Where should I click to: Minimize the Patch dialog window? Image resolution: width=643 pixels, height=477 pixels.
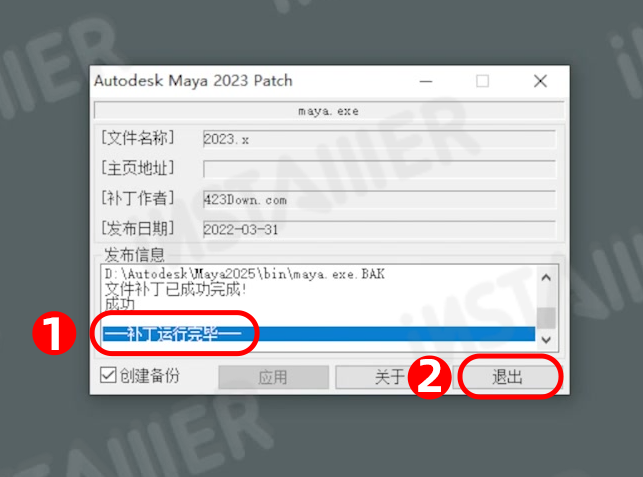click(426, 81)
